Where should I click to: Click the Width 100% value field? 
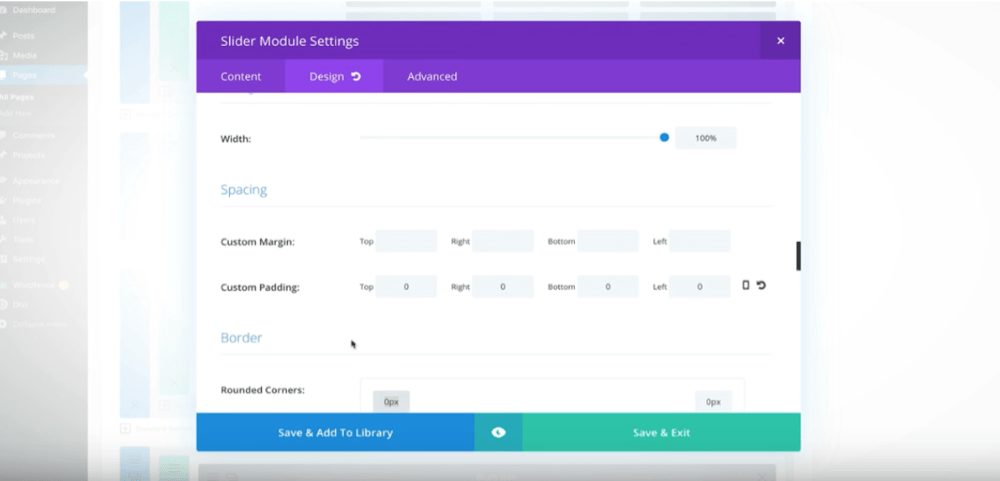click(705, 138)
